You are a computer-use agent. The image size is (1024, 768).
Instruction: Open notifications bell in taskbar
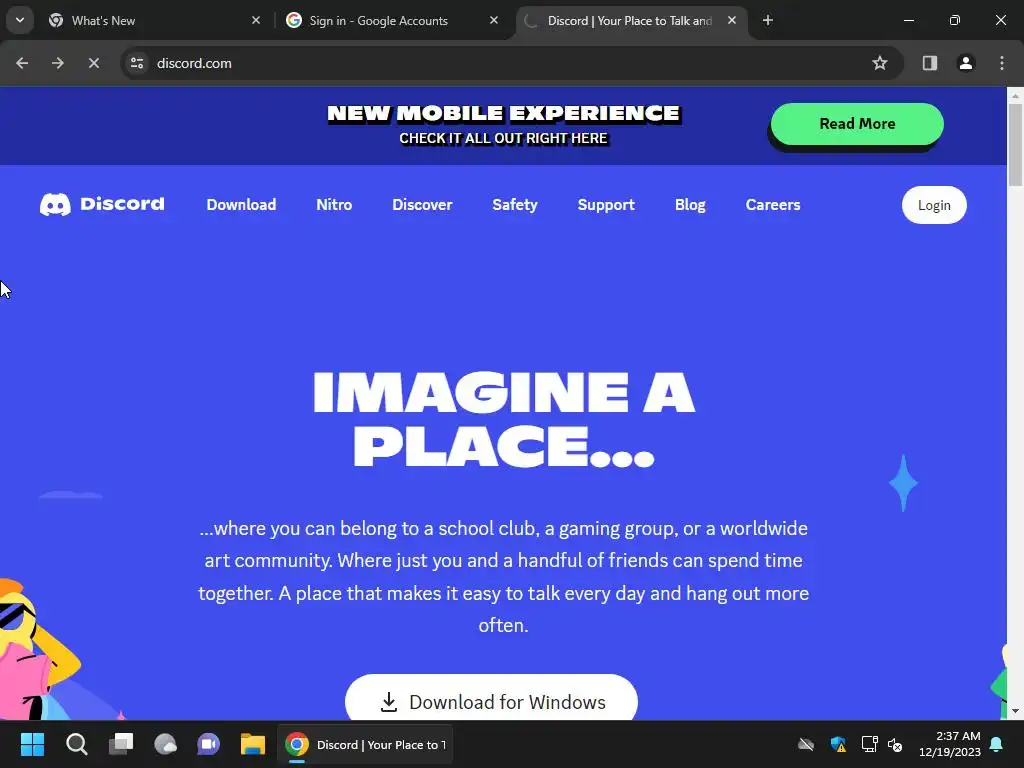pos(997,744)
